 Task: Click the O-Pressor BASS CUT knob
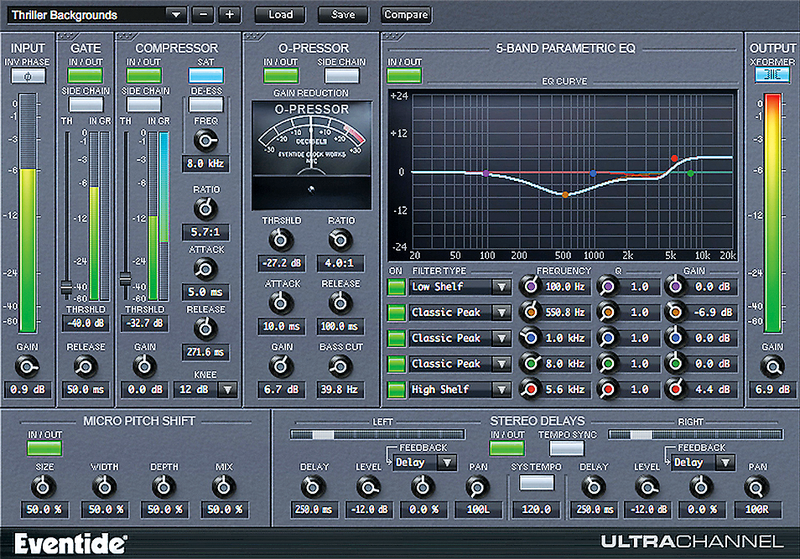pos(340,366)
